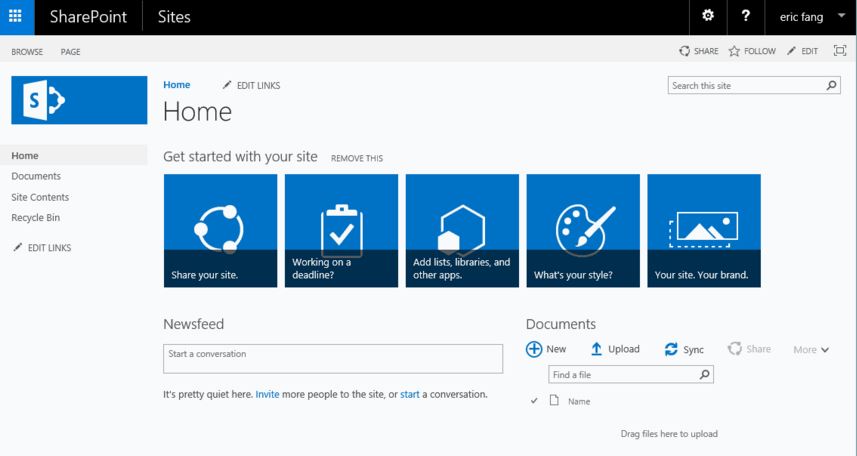Open Add lists, libraries, and other apps tile
857x456 pixels.
tap(462, 231)
